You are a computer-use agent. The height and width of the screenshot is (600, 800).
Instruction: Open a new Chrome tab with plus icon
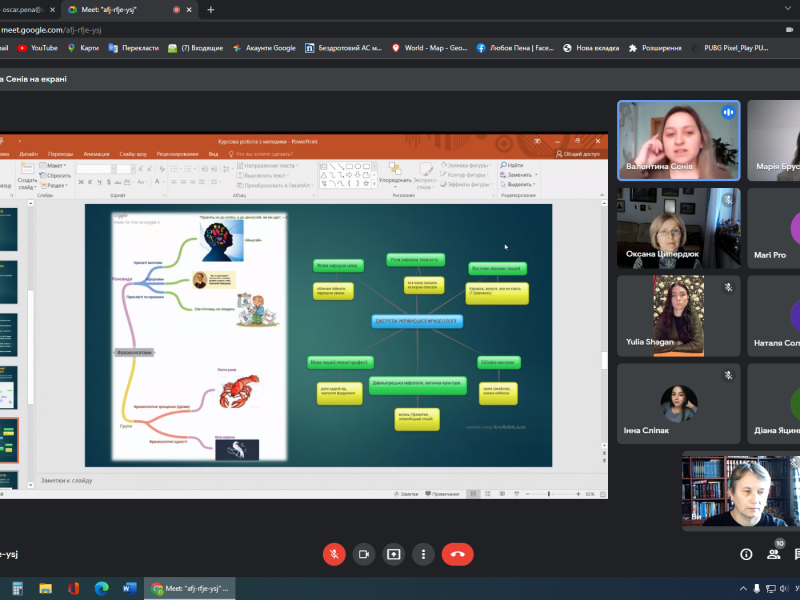click(210, 9)
